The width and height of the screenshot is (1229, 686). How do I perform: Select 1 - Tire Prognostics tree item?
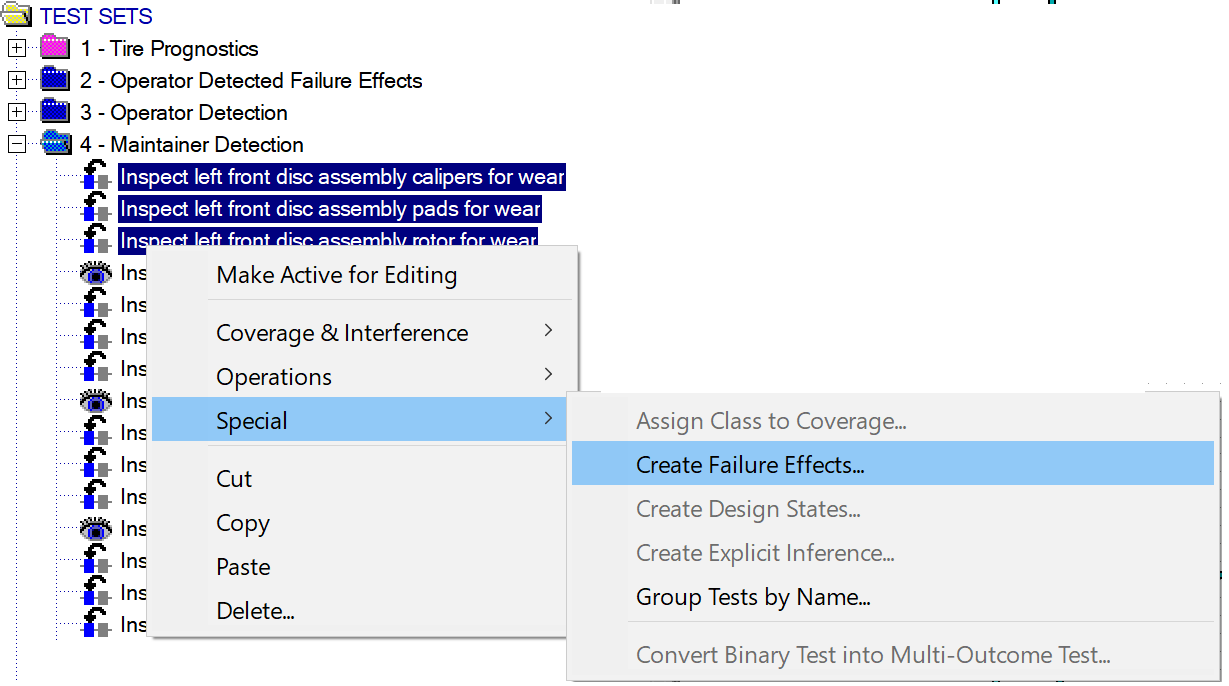[x=169, y=48]
